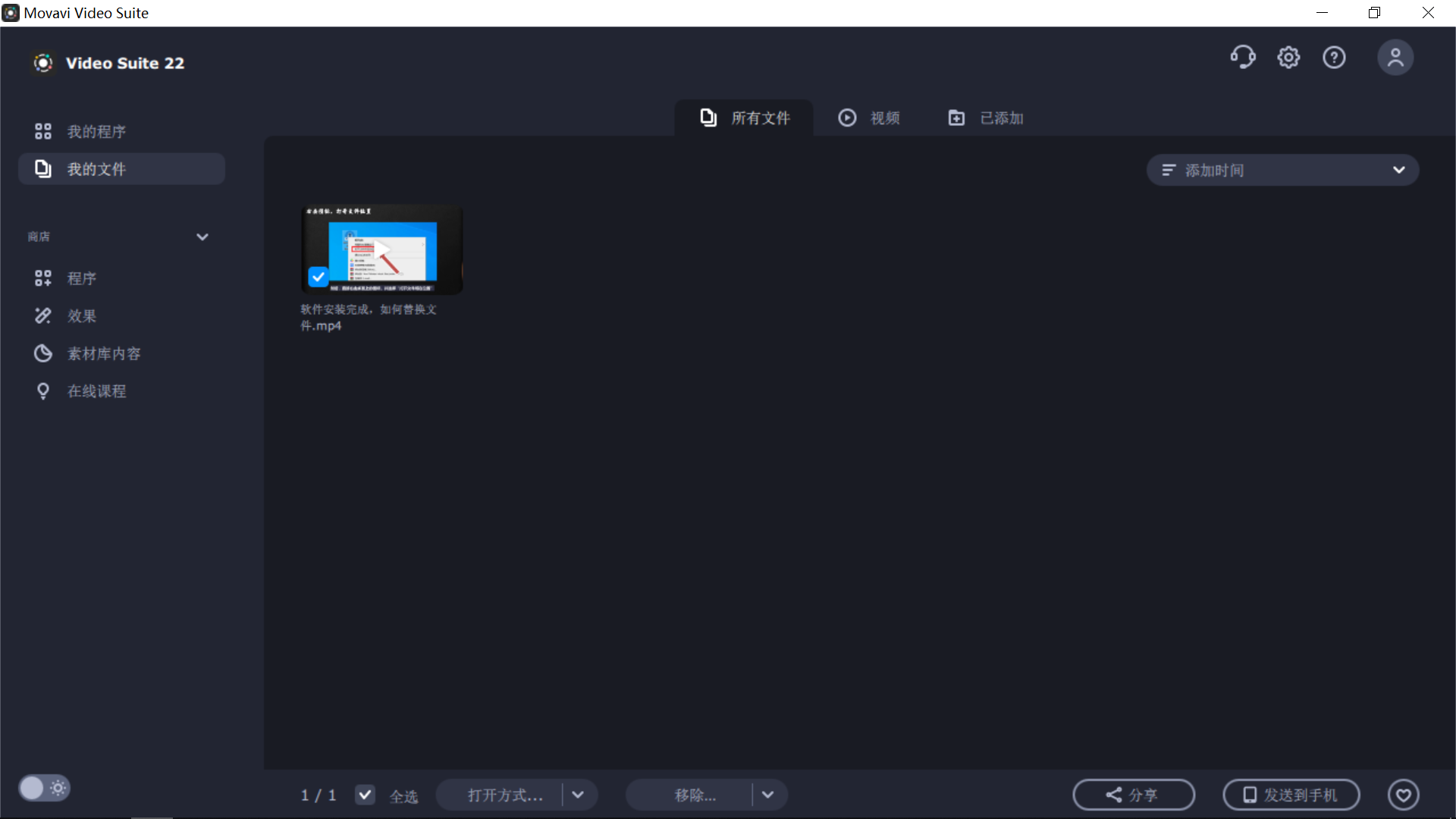This screenshot has width=1456, height=819.
Task: Expand the 移除 dropdown arrow
Action: coord(767,795)
